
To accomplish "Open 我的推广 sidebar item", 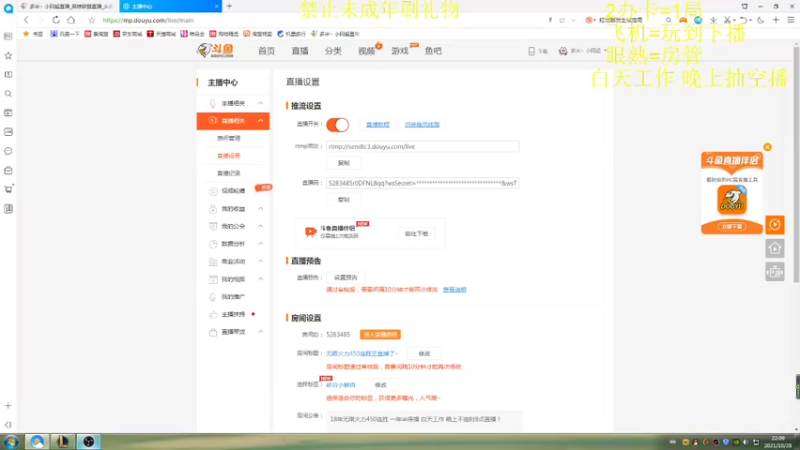I will click(x=233, y=296).
